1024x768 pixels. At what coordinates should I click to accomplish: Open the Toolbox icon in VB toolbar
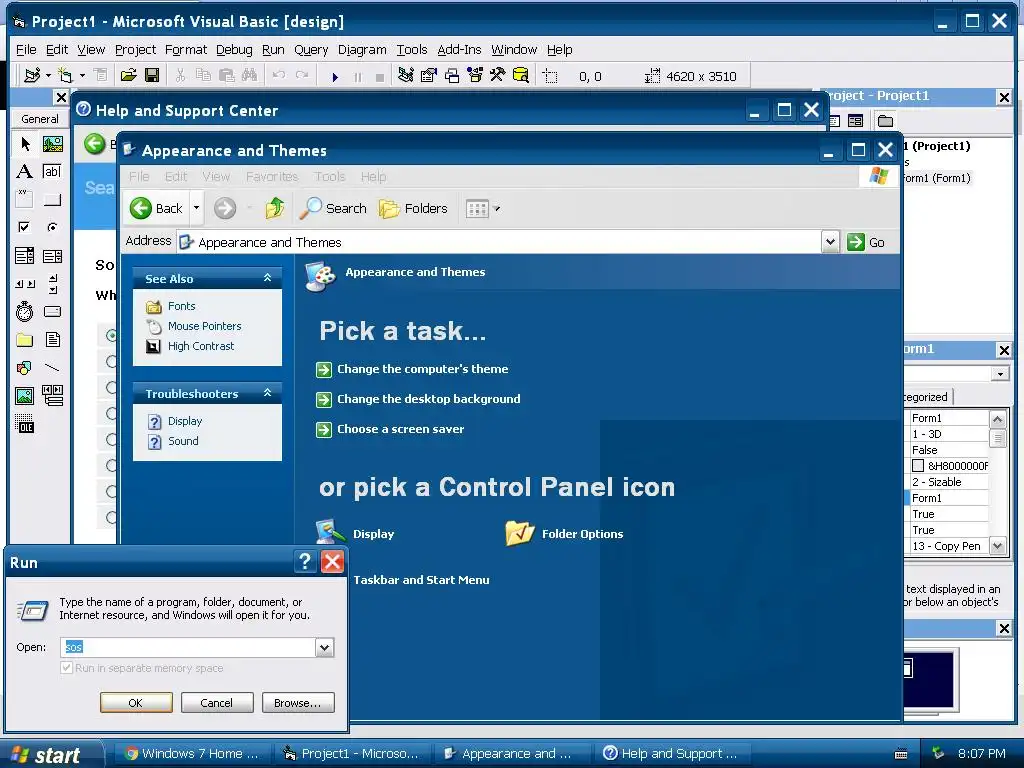pos(498,76)
